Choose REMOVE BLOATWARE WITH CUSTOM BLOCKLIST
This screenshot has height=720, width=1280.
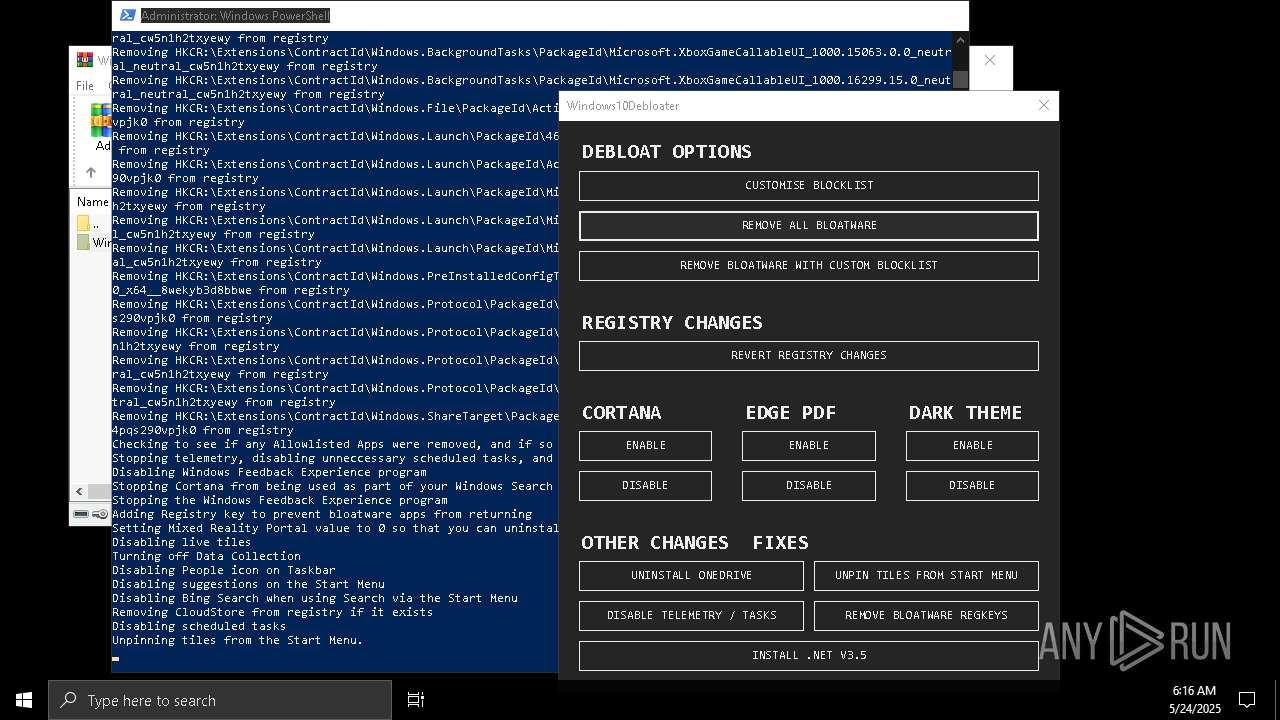[x=808, y=265]
